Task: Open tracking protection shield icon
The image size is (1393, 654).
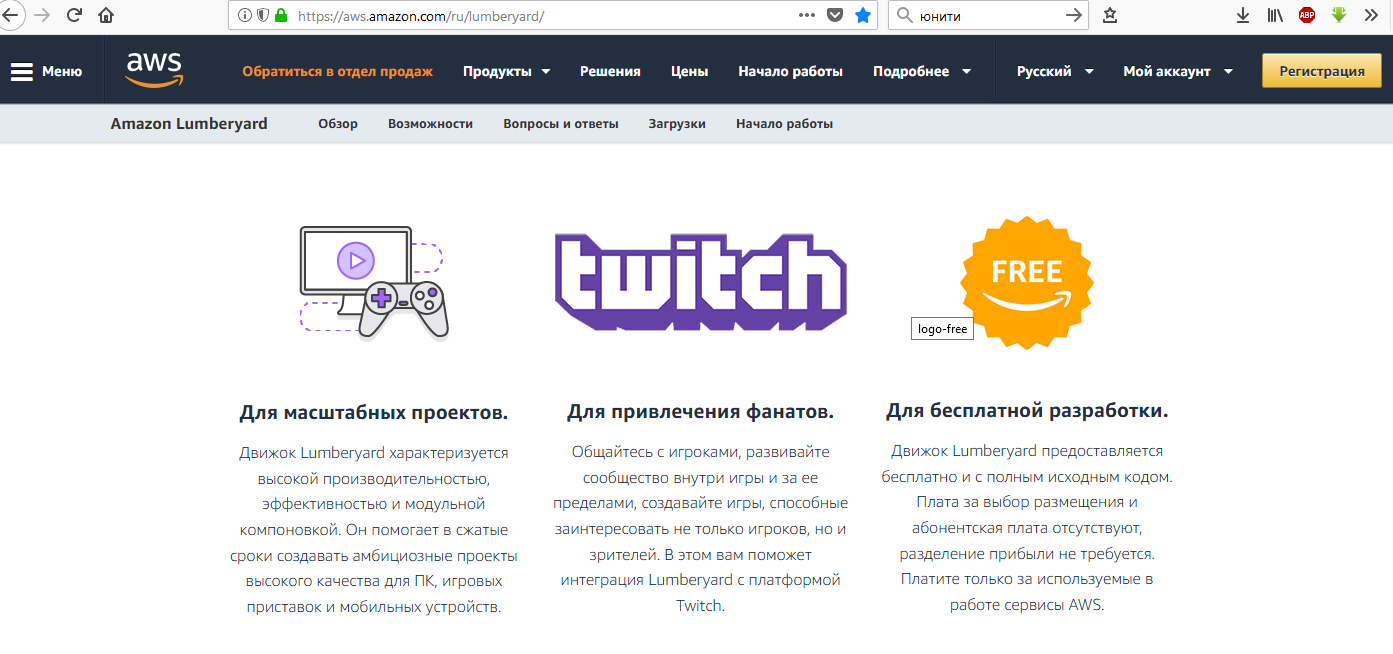Action: 263,16
